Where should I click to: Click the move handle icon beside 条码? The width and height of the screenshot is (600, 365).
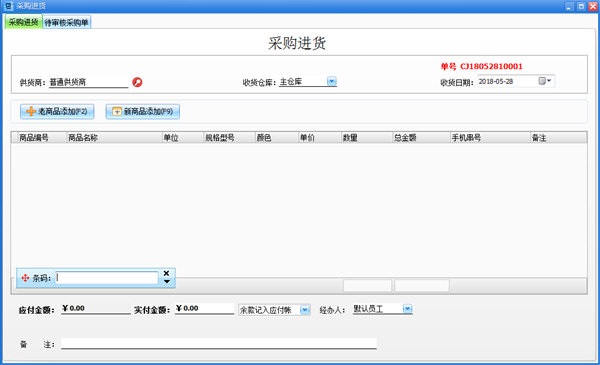(25, 278)
